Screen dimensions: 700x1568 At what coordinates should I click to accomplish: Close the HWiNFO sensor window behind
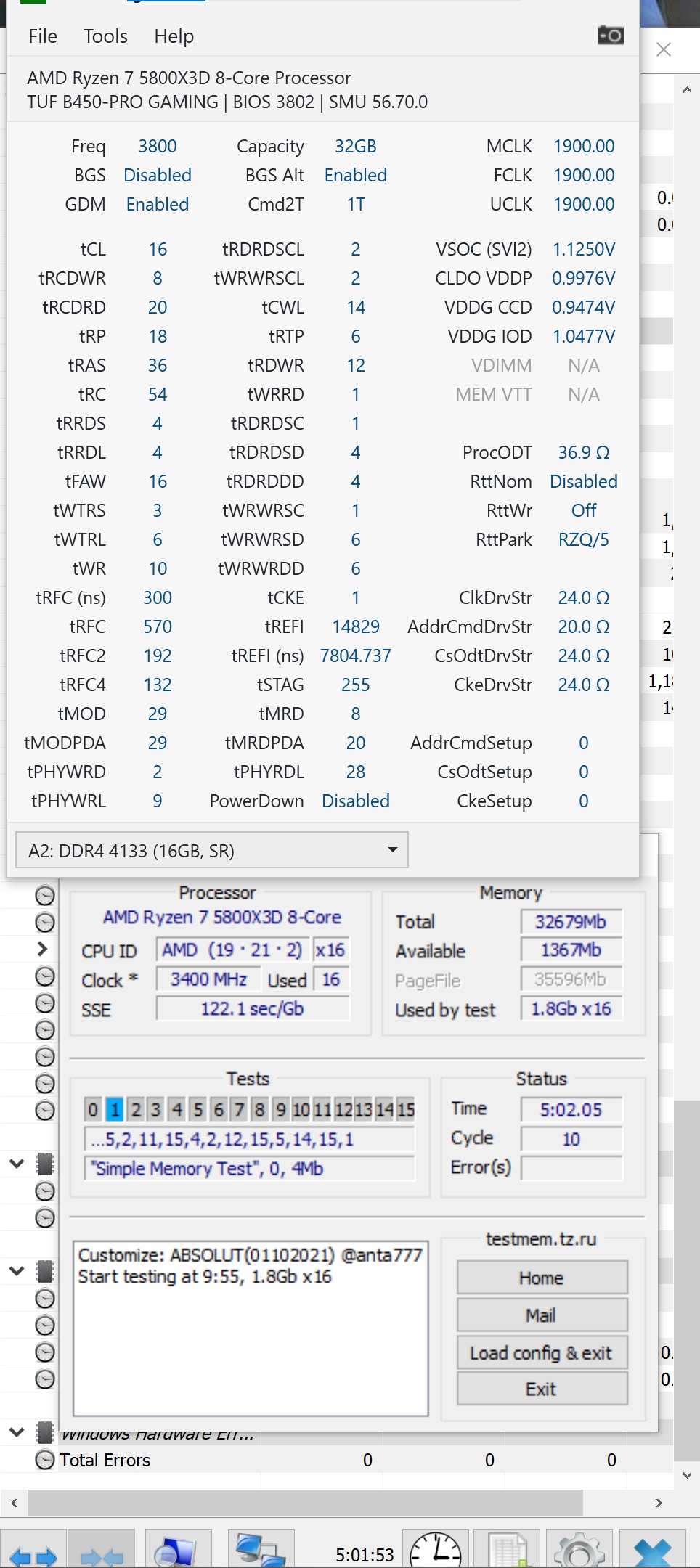[664, 49]
